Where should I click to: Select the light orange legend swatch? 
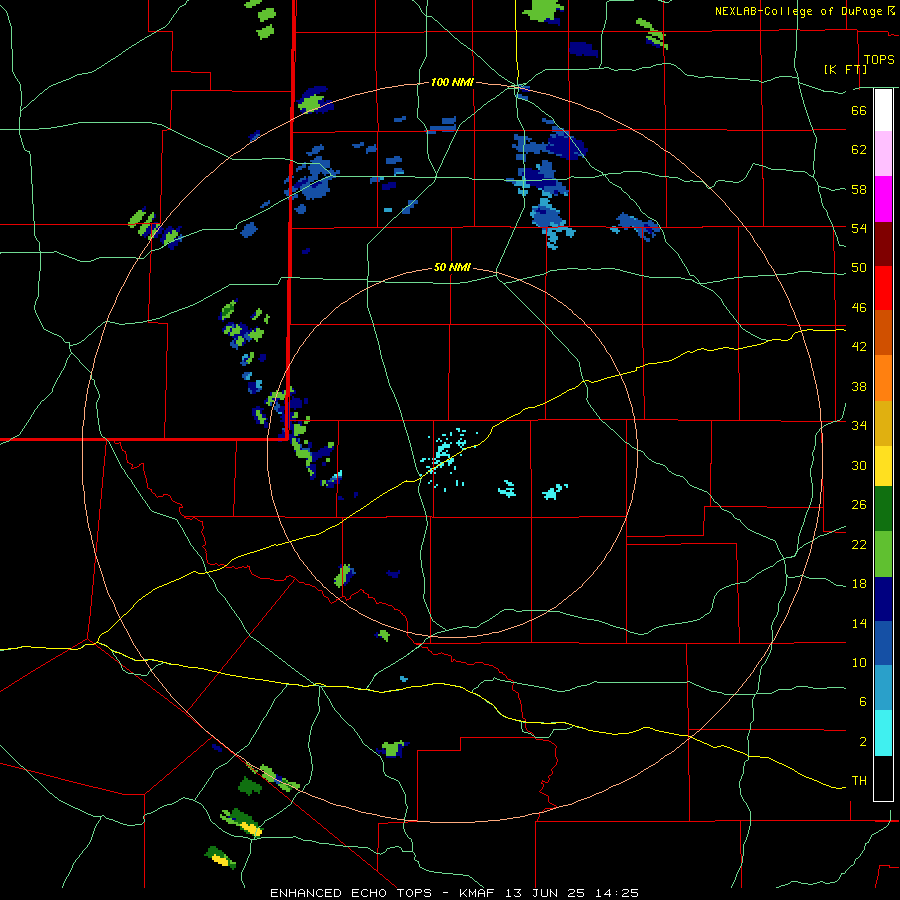[x=883, y=378]
